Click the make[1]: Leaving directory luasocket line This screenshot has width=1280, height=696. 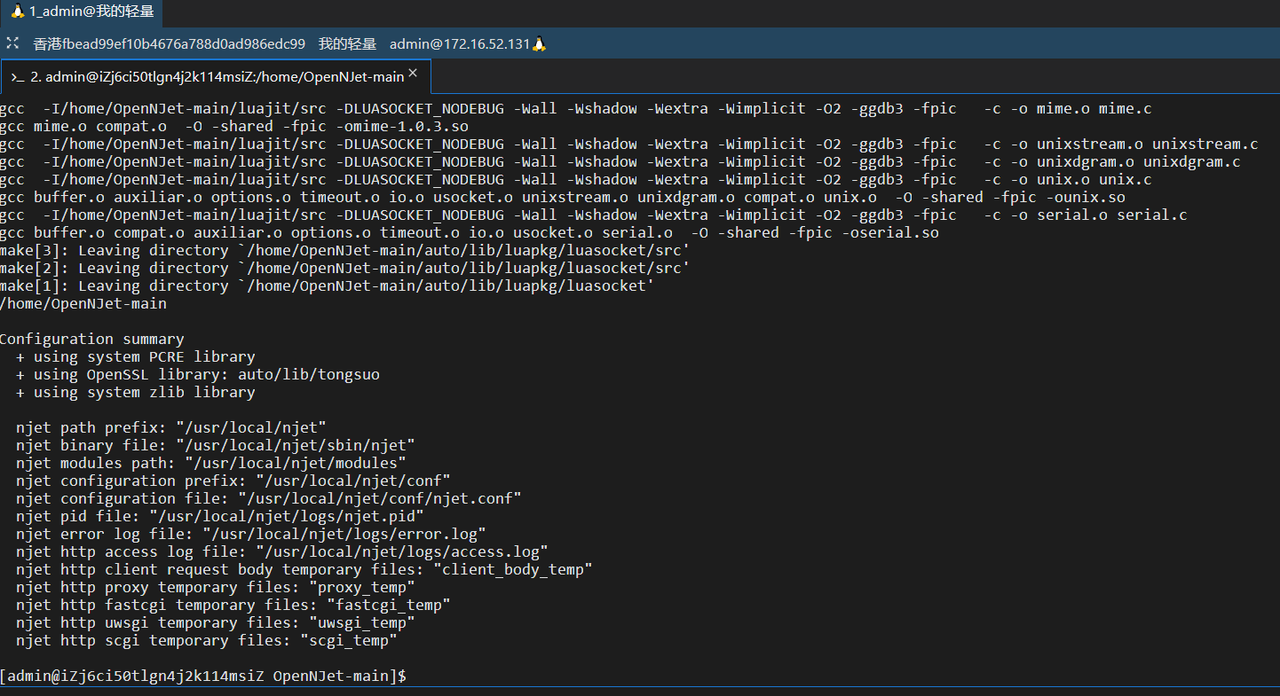[327, 286]
